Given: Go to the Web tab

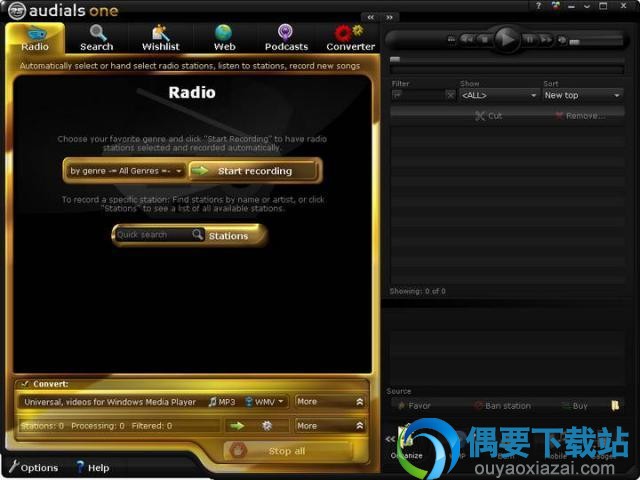Looking at the screenshot, I should (224, 39).
